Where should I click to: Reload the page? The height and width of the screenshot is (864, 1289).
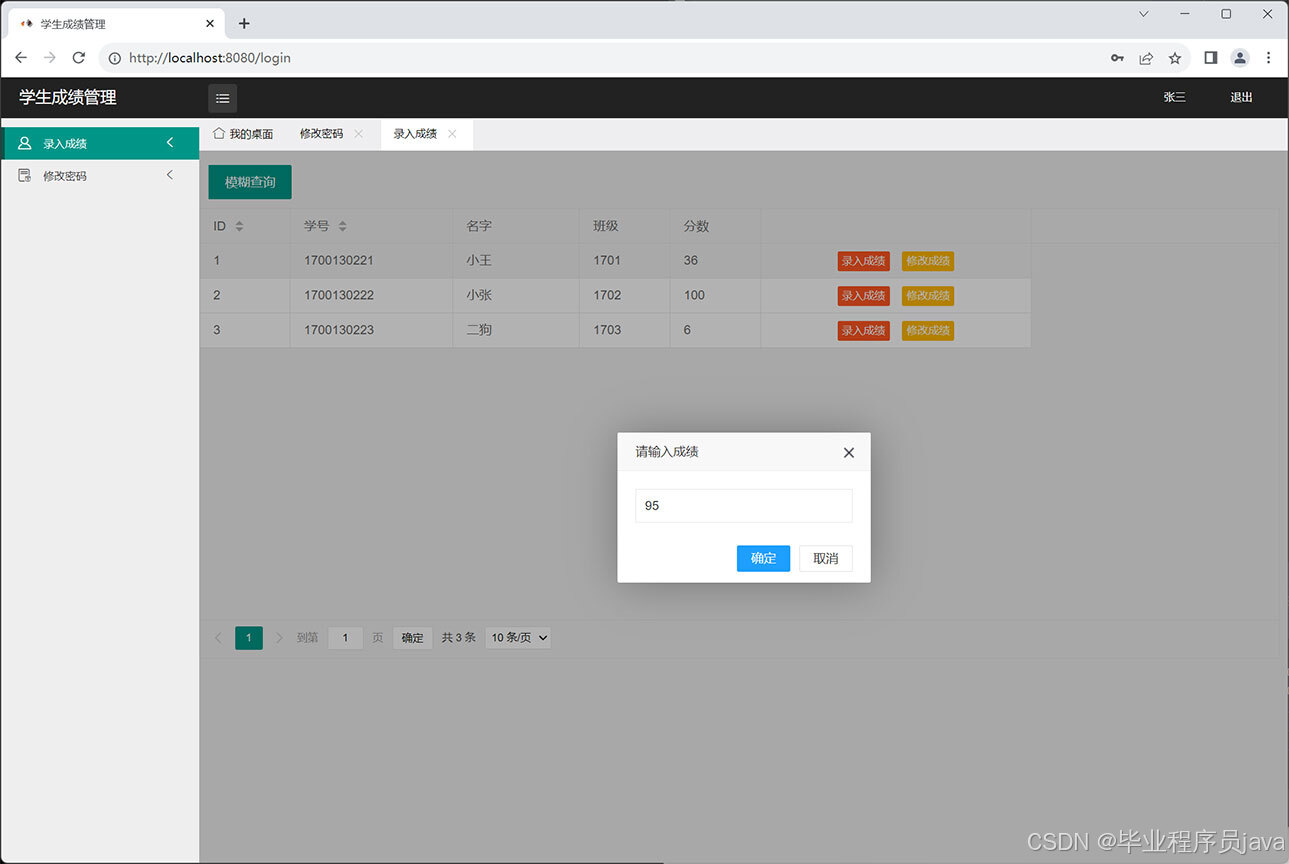pyautogui.click(x=79, y=58)
